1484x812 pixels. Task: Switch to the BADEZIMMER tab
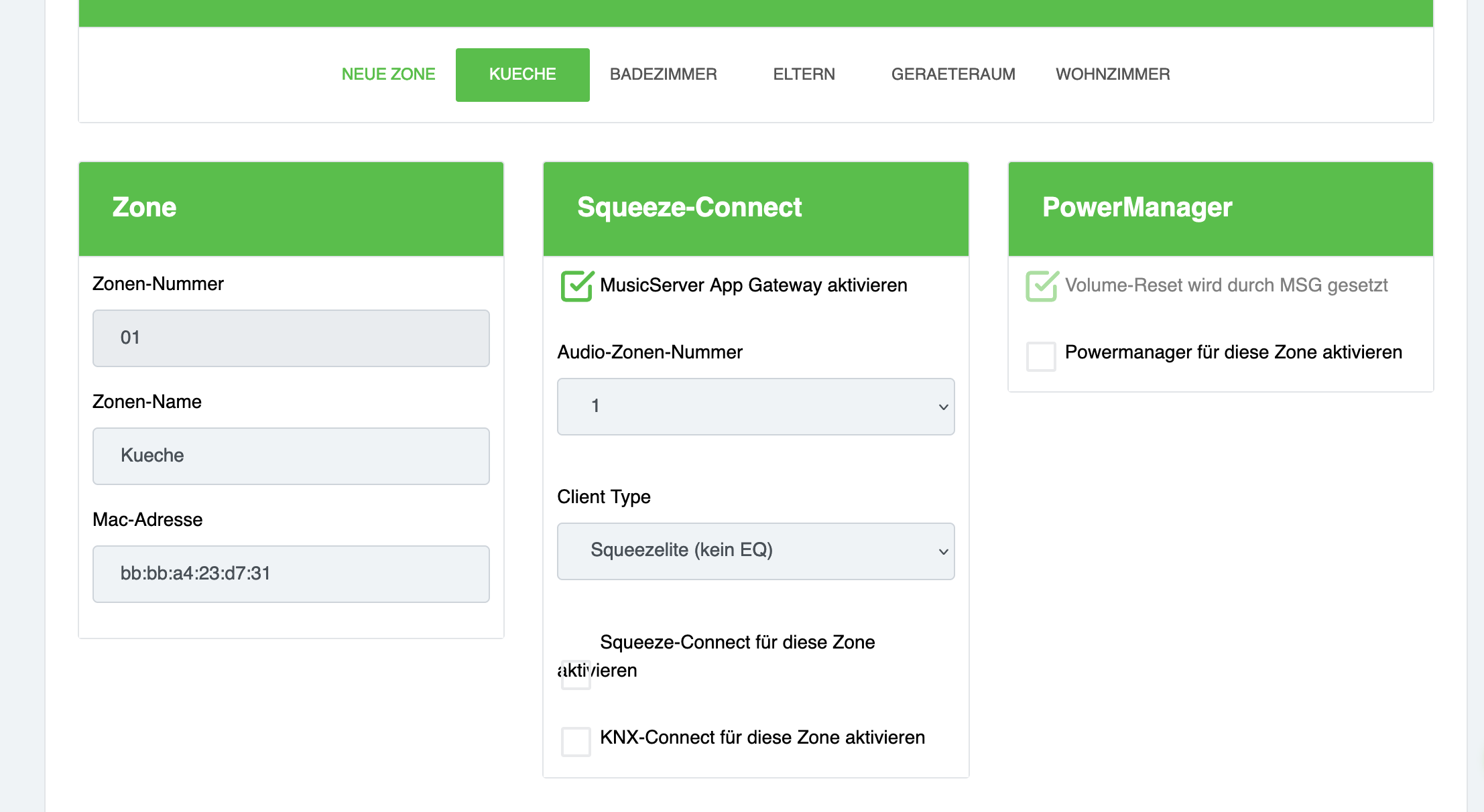click(663, 74)
